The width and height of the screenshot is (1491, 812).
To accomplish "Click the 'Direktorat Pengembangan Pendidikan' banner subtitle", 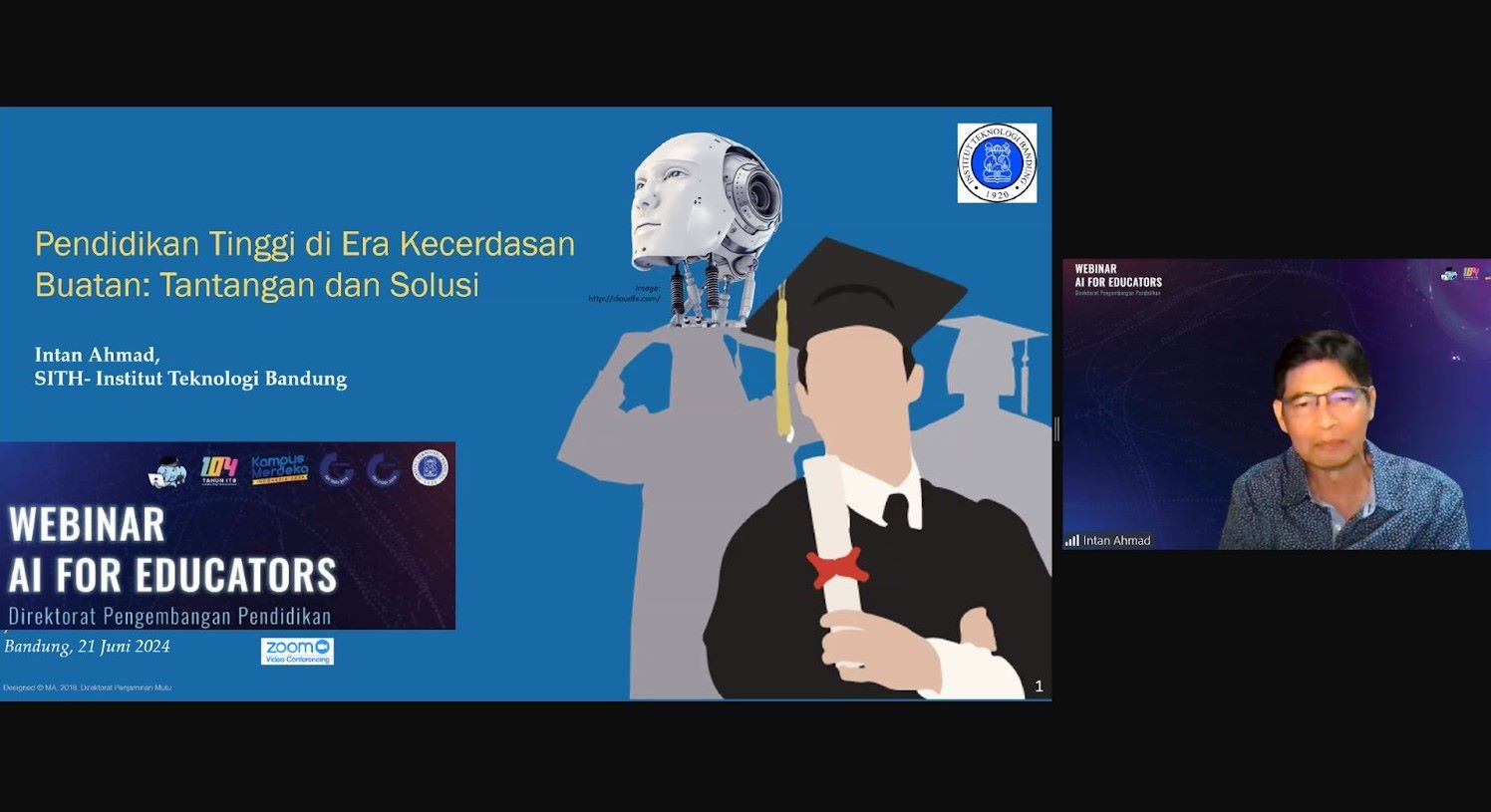I will [x=169, y=616].
